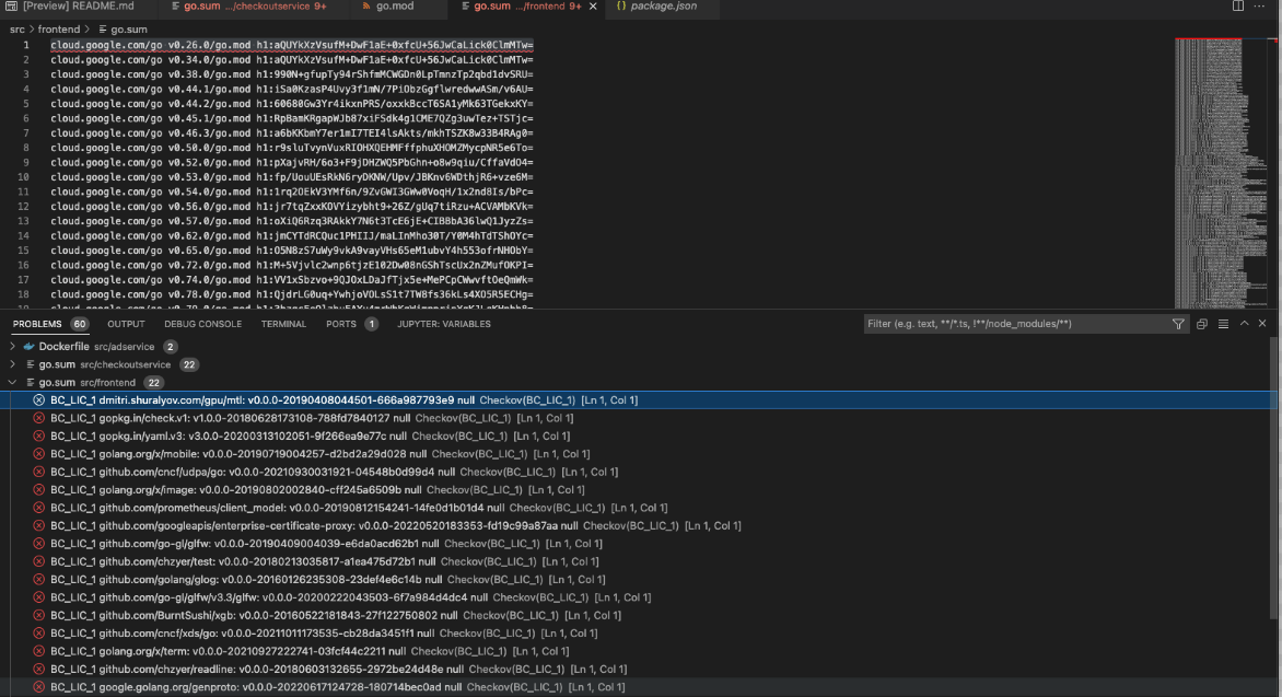The width and height of the screenshot is (1282, 697).
Task: Click error icon of enterprise-certificate-proxy problem
Action: 39,526
